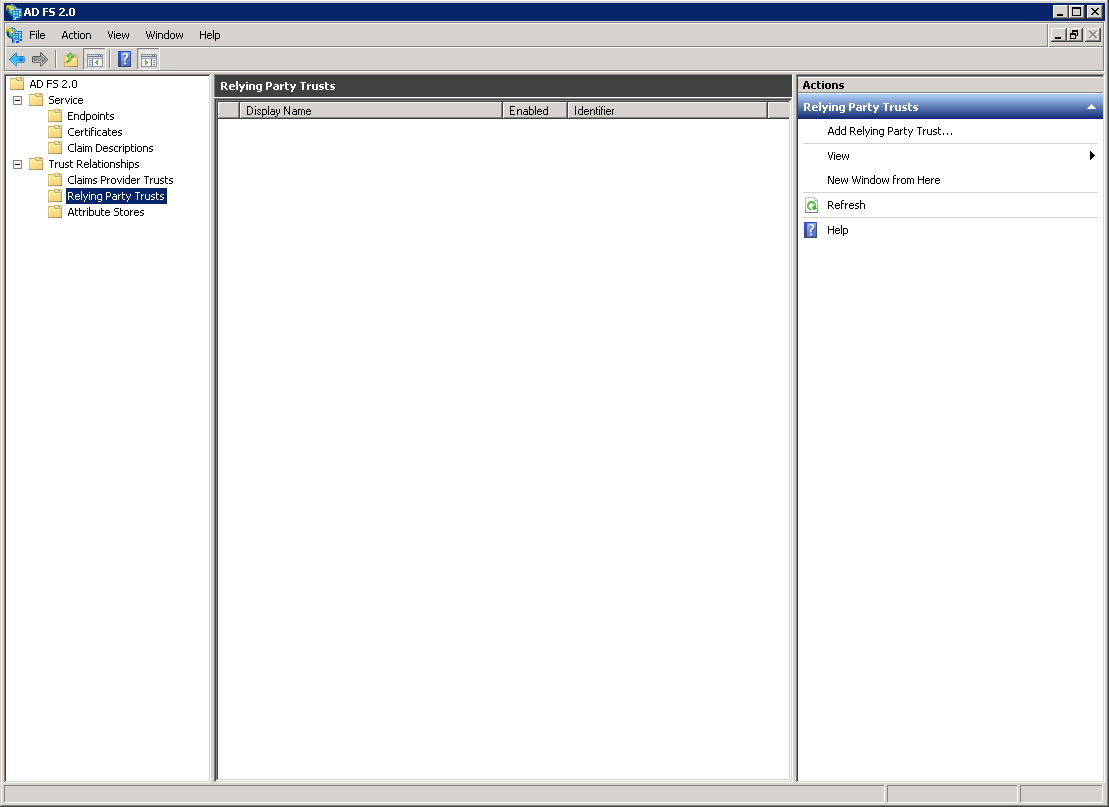Click the Service folder icon
Viewport: 1109px width, 807px height.
pos(36,100)
